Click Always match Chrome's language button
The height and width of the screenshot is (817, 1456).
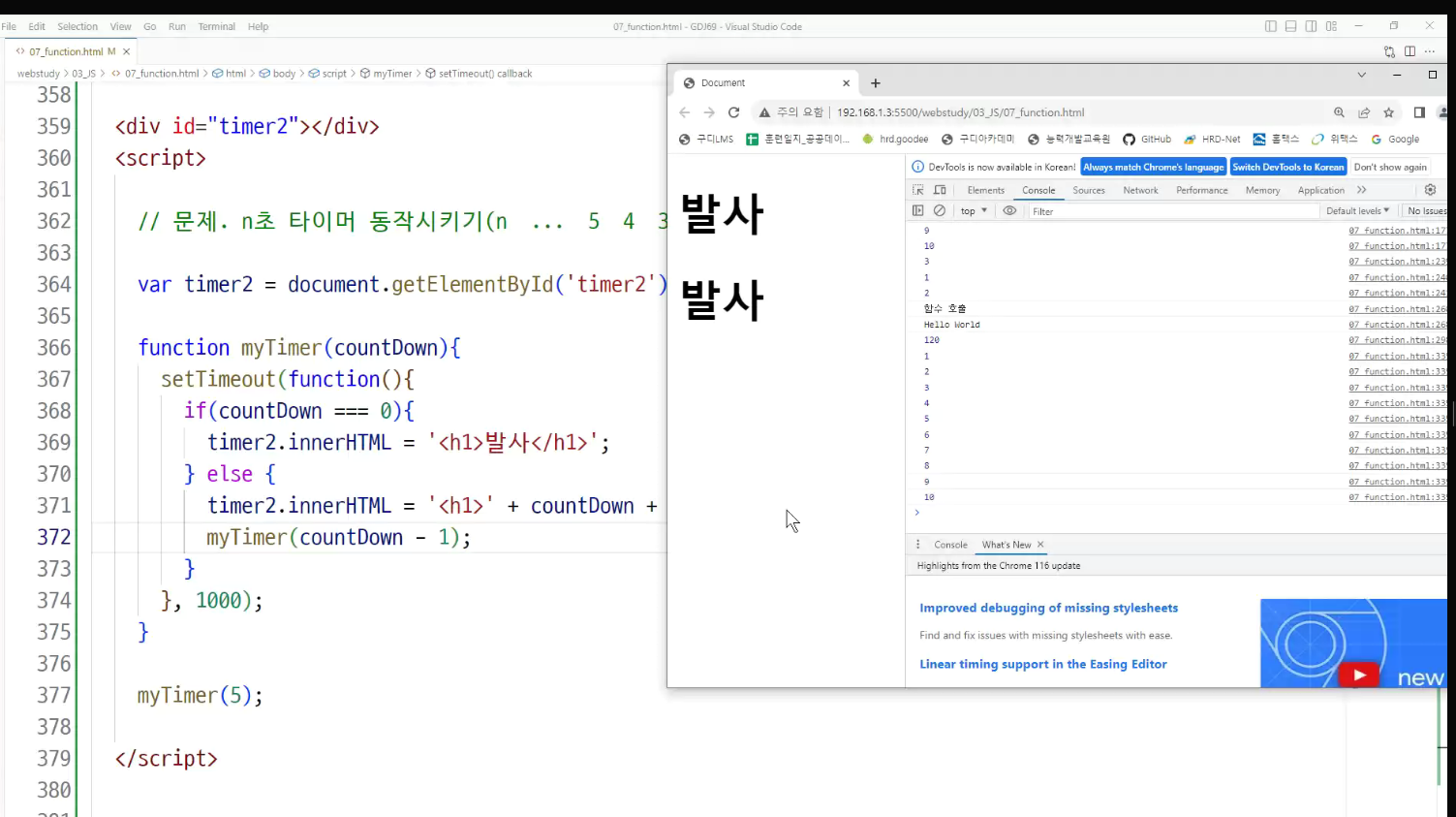1153,167
